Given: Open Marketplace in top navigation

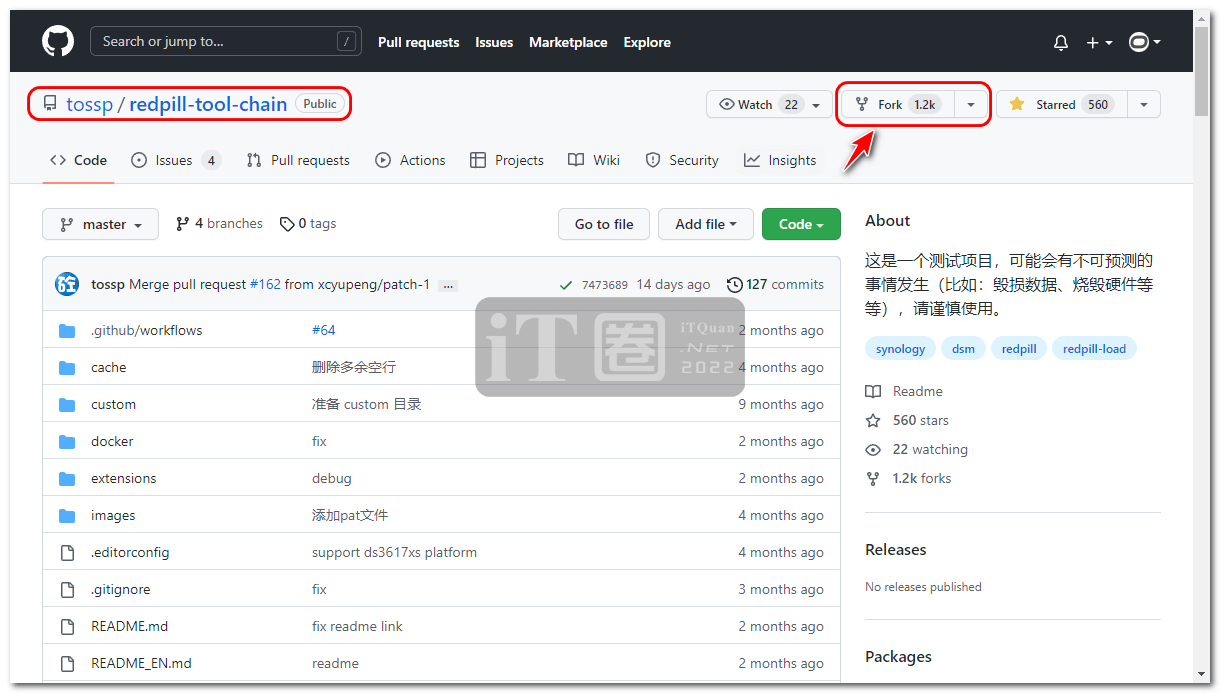Looking at the screenshot, I should tap(568, 42).
